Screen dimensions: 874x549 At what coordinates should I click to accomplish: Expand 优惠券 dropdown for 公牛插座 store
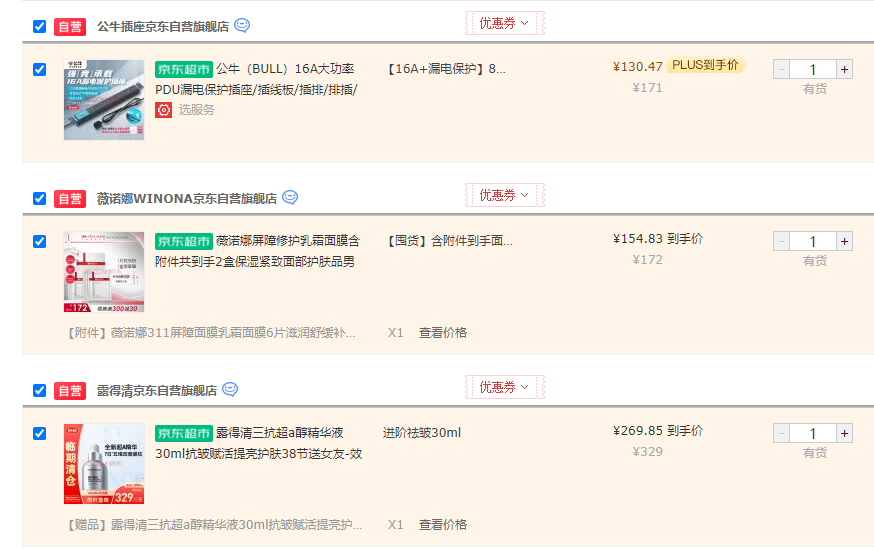click(504, 23)
